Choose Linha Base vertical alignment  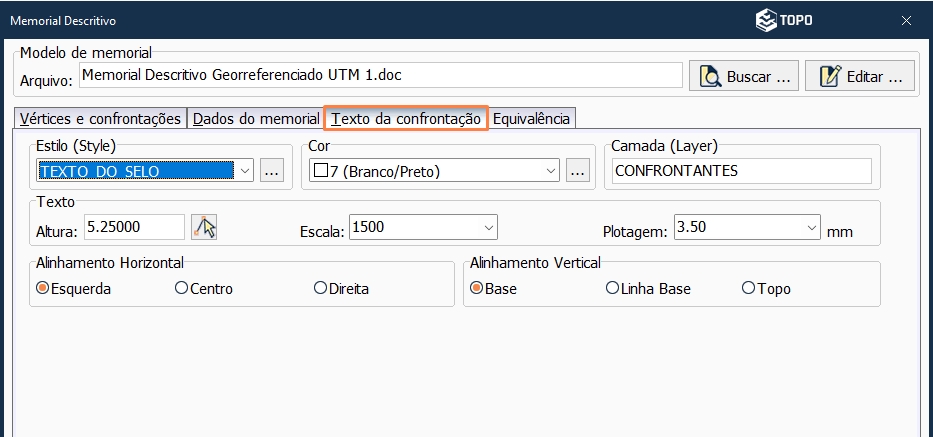612,288
